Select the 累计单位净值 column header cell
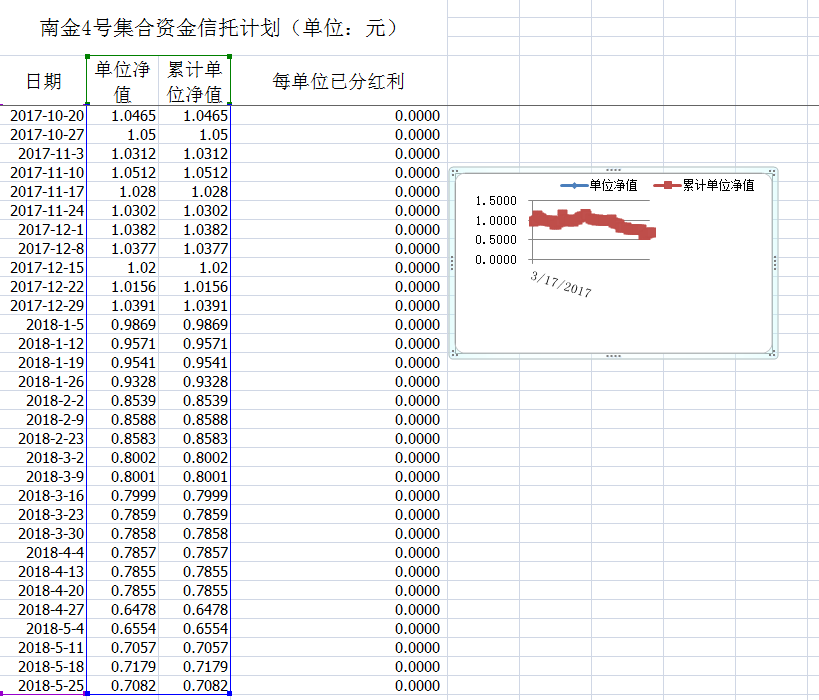This screenshot has height=700, width=819. coord(194,81)
